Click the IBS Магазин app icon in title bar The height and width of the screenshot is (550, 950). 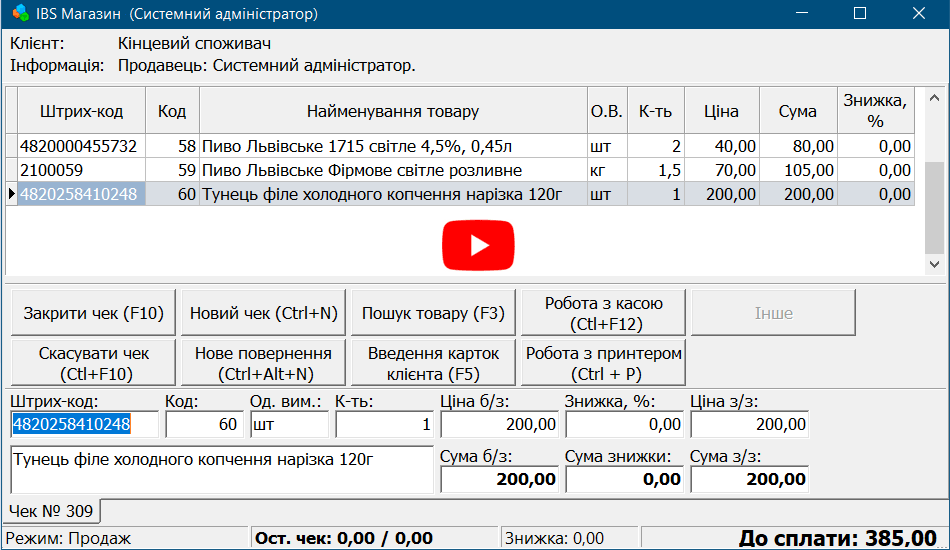(21, 13)
